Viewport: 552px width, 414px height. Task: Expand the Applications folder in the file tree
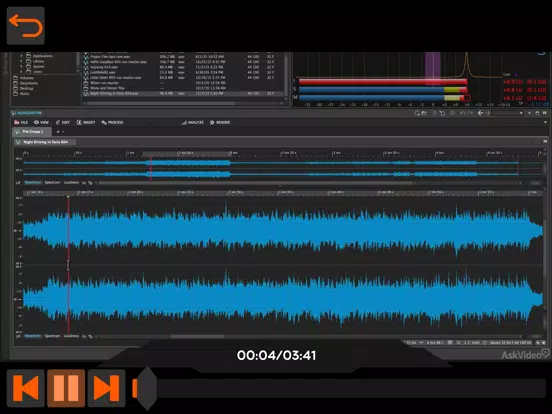click(21, 56)
